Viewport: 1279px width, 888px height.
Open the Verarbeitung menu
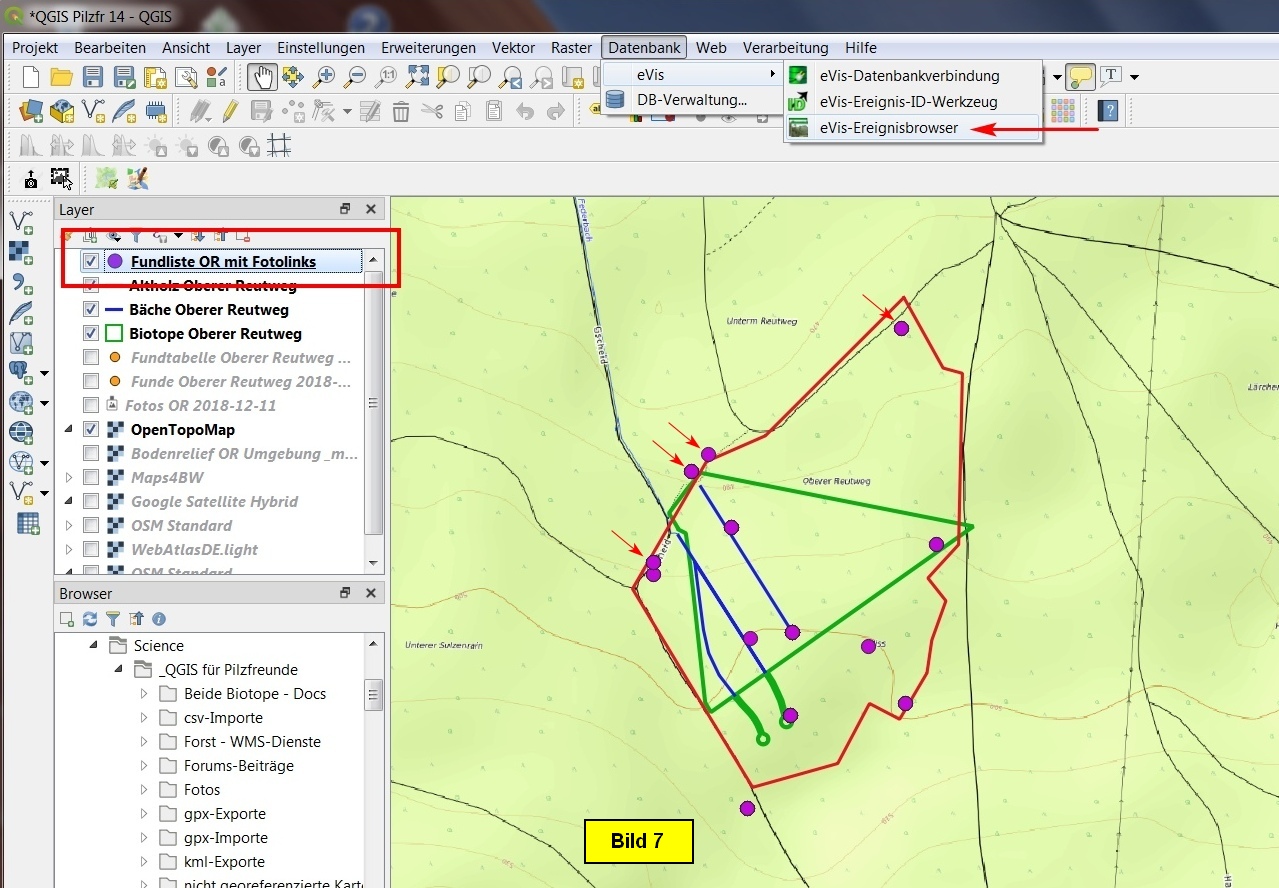pos(785,47)
